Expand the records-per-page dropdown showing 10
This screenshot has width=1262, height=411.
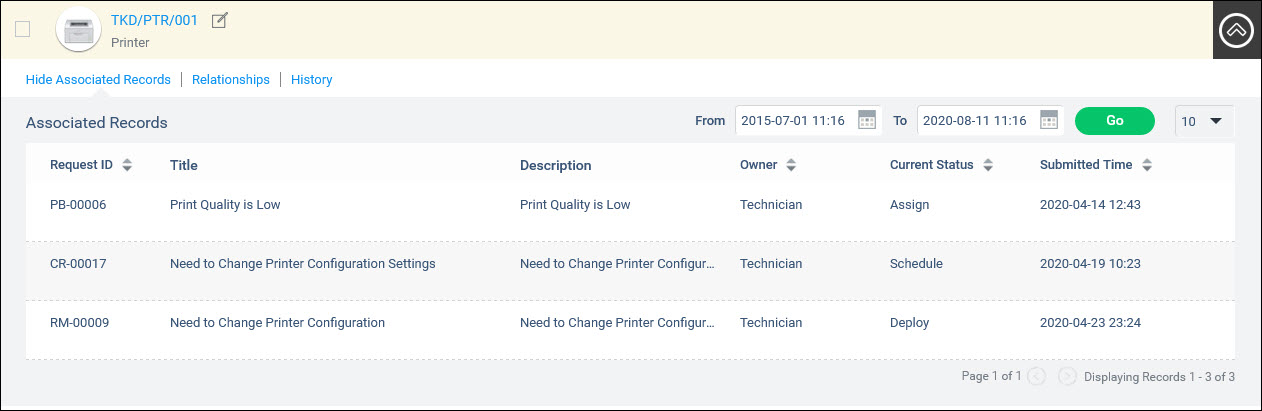[1204, 121]
